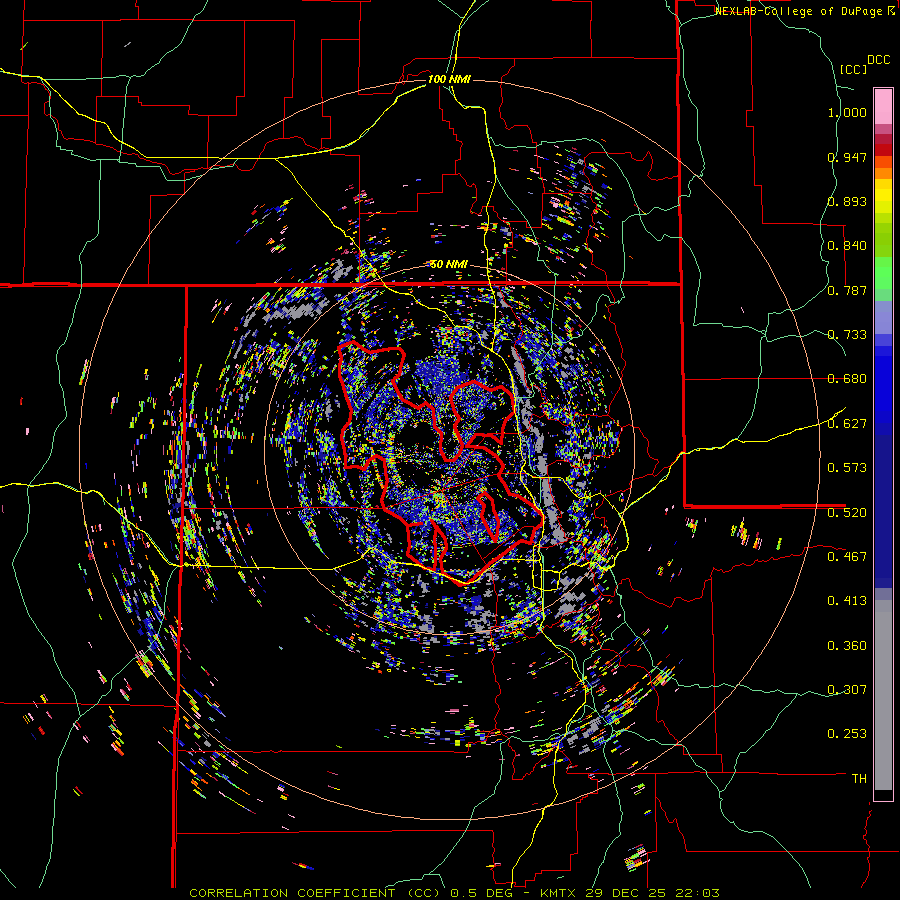
Task: Click the [CC] legend unit label
Action: coord(853,69)
